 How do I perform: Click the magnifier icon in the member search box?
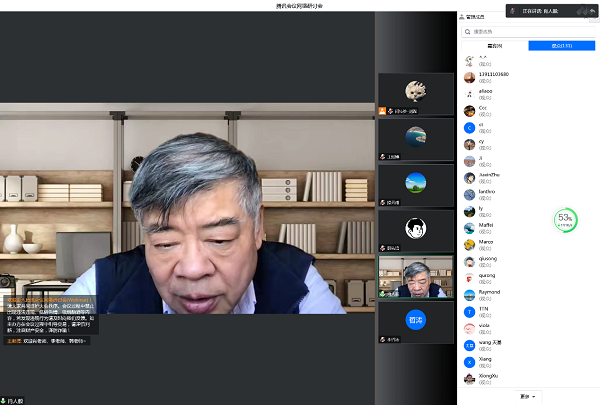point(467,32)
